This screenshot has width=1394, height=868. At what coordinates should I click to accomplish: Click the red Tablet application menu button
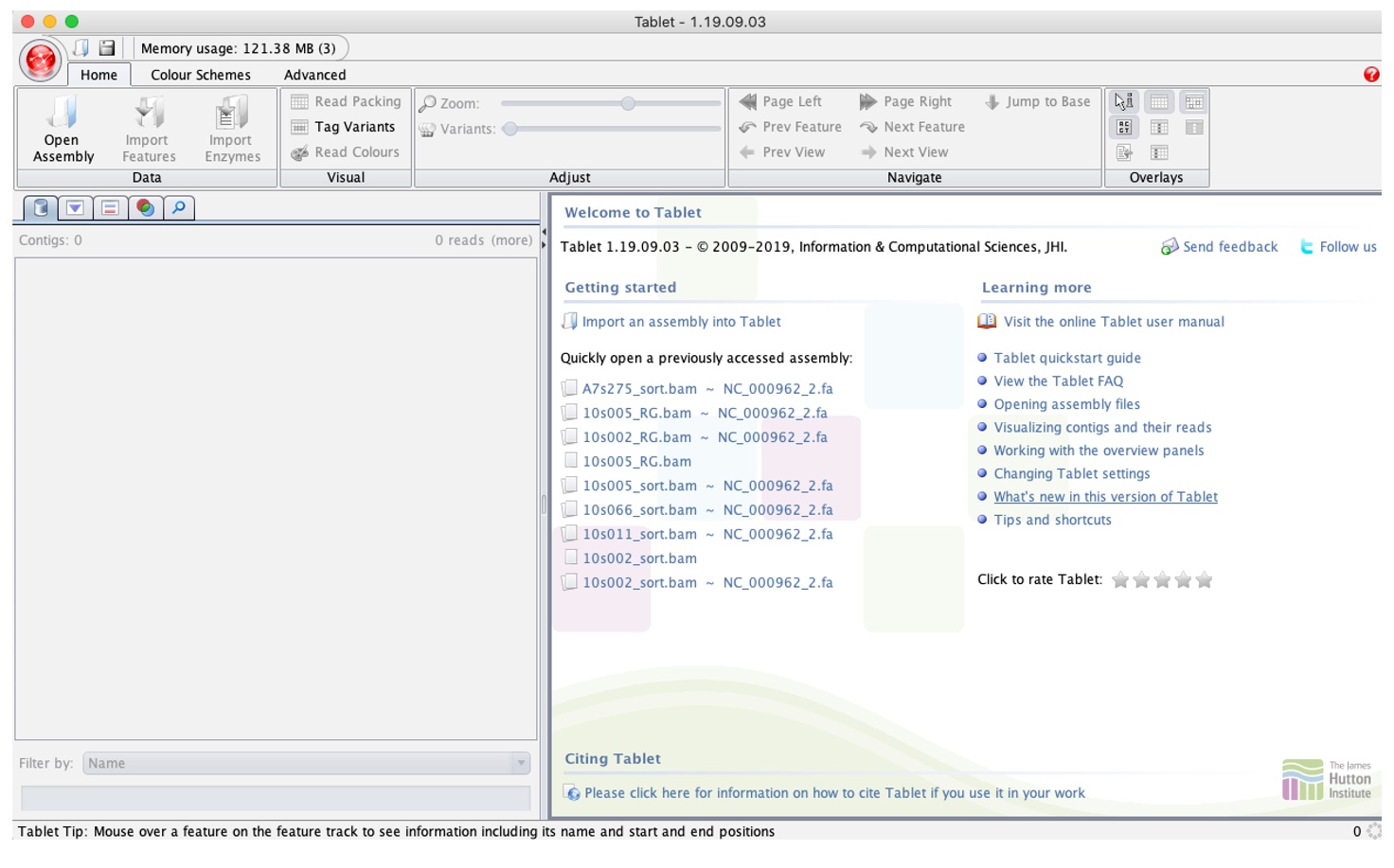[x=41, y=61]
